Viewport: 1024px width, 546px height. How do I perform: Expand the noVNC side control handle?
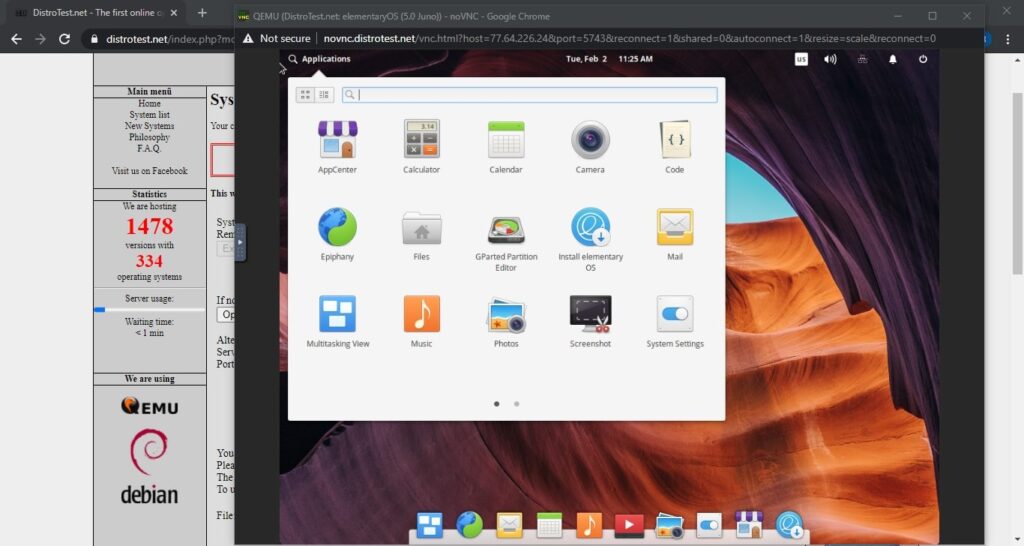point(240,242)
